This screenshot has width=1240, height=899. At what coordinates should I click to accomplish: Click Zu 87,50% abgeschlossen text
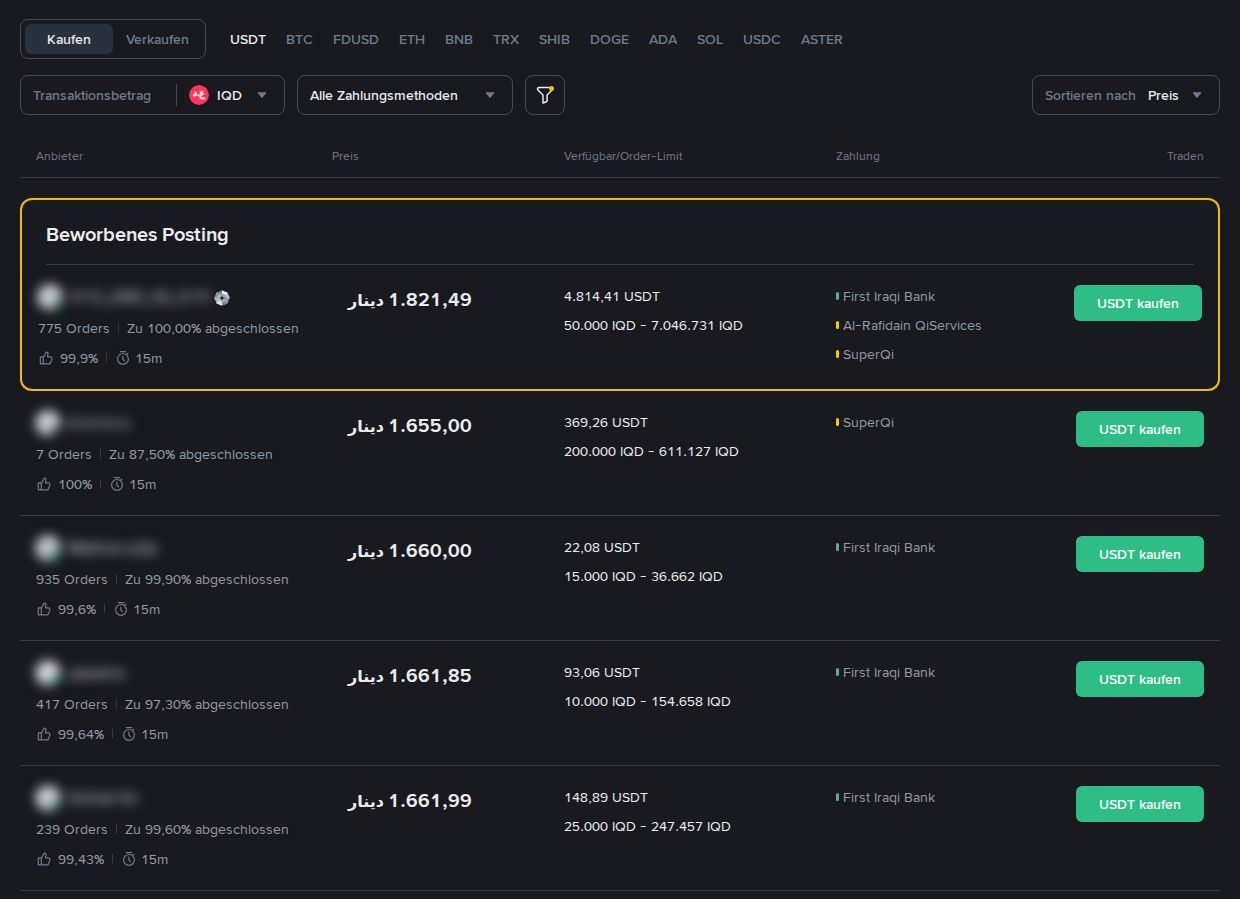(191, 454)
